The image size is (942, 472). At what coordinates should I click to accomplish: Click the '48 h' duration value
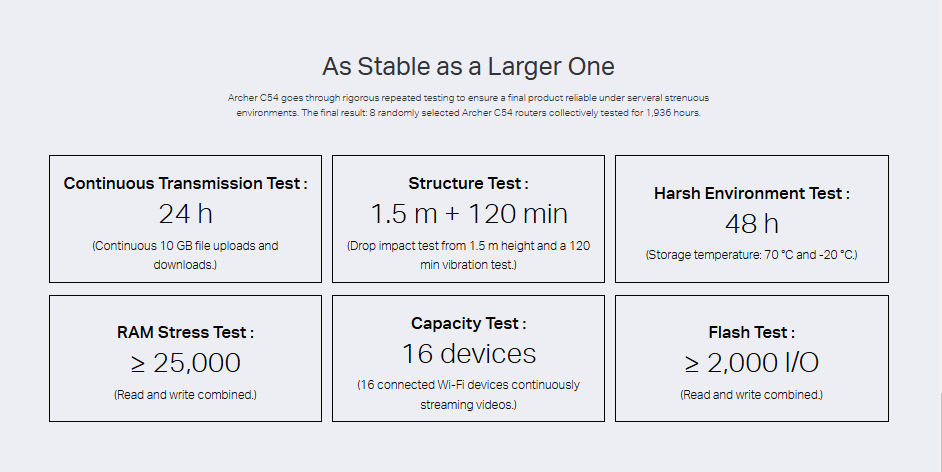[x=751, y=224]
